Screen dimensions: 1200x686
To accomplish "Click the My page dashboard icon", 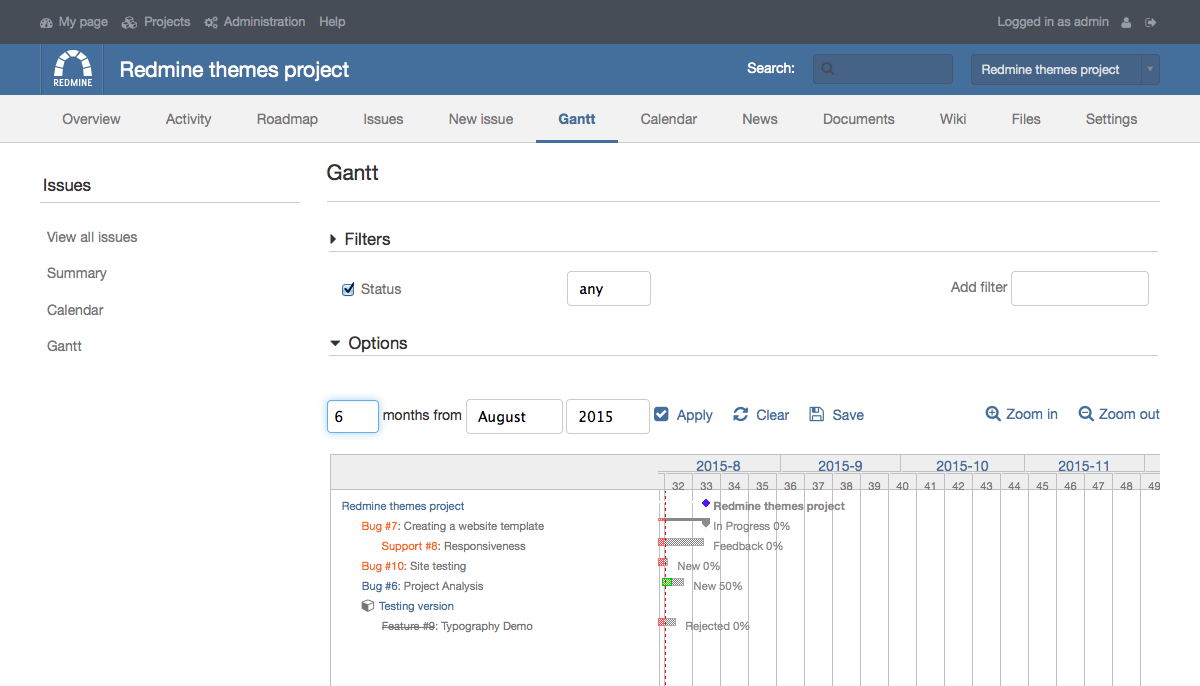I will (x=46, y=22).
